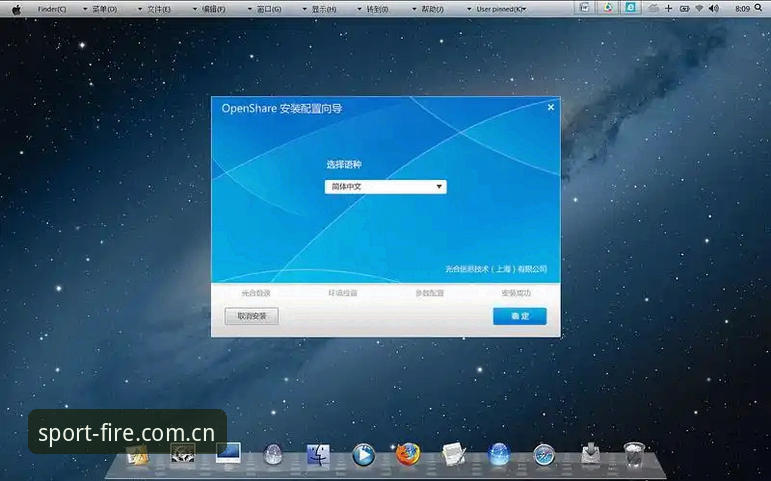The height and width of the screenshot is (481, 771).
Task: Open the blue play media player dock icon
Action: (x=363, y=454)
